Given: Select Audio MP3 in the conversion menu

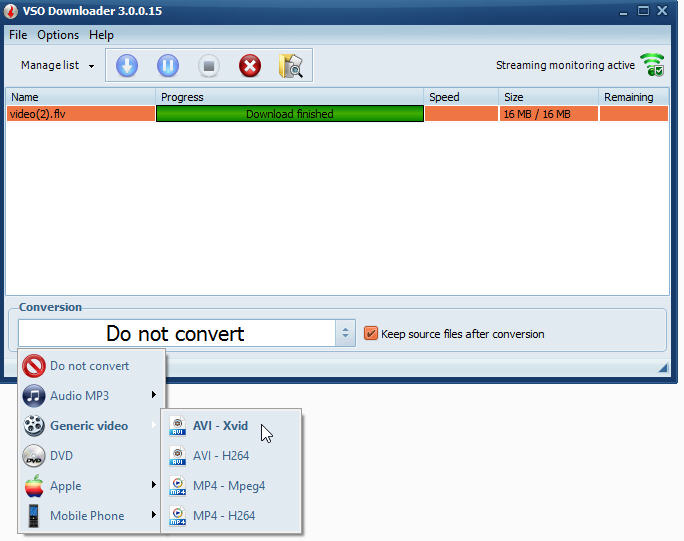Looking at the screenshot, I should pos(92,396).
